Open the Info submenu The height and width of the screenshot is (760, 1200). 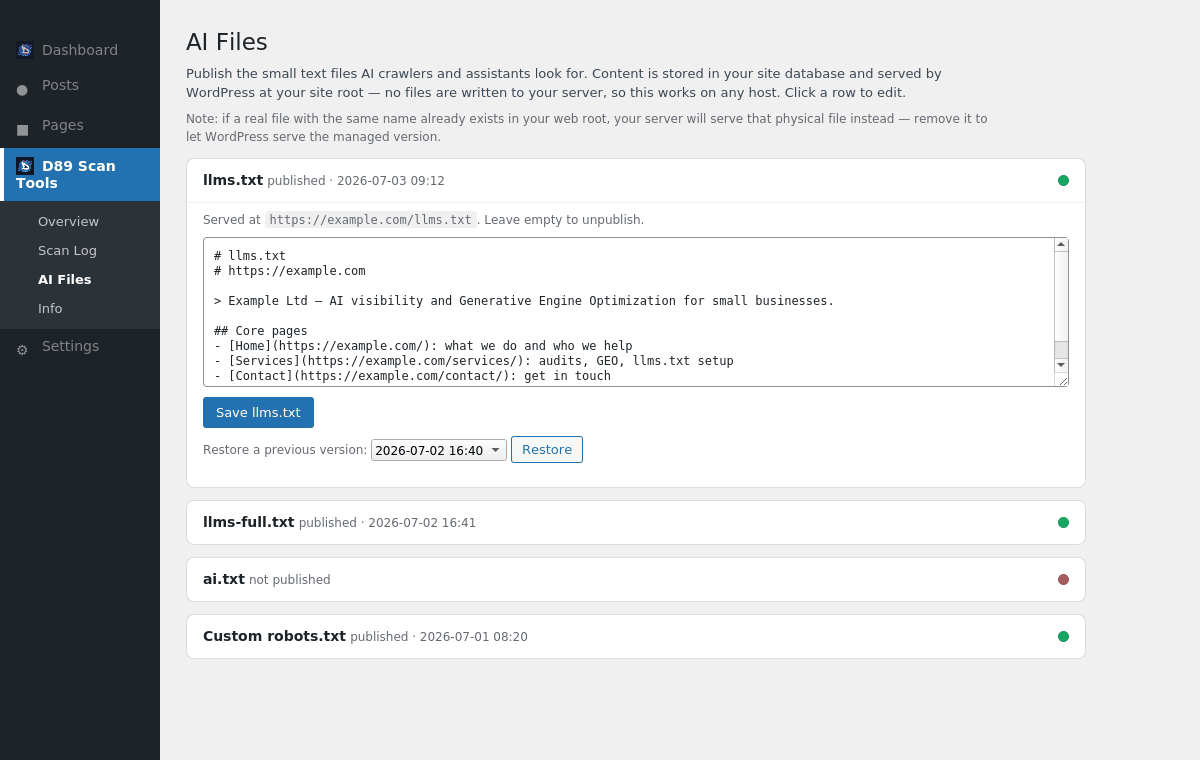[50, 308]
